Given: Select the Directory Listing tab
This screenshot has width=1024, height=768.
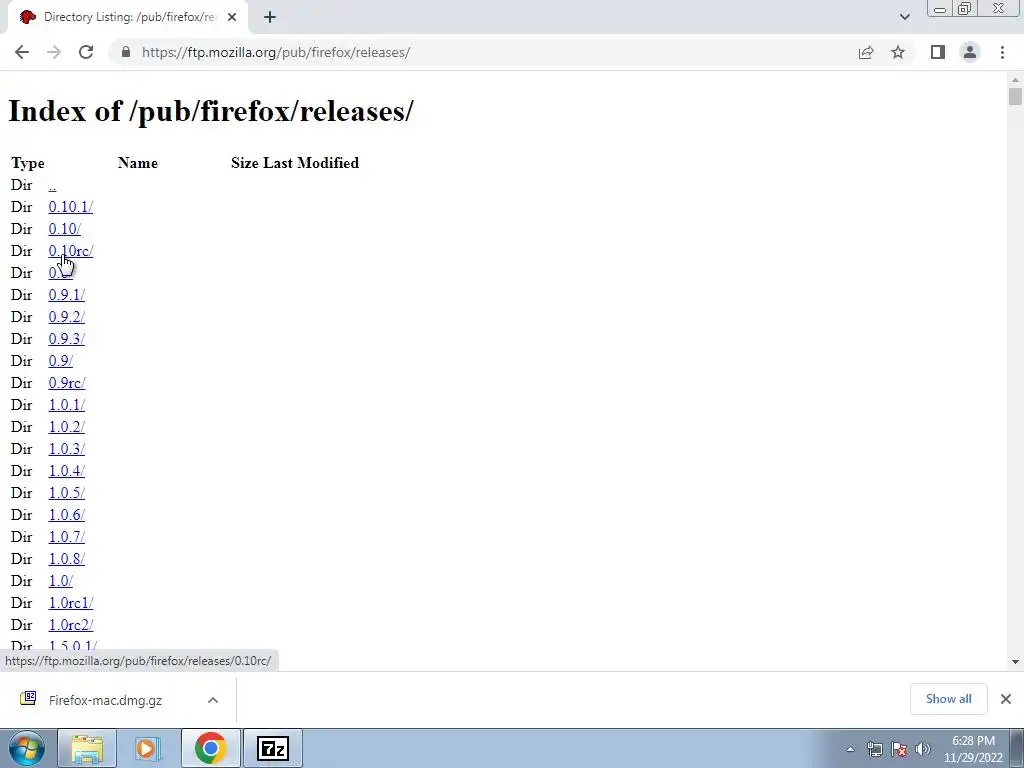Looking at the screenshot, I should tap(128, 17).
